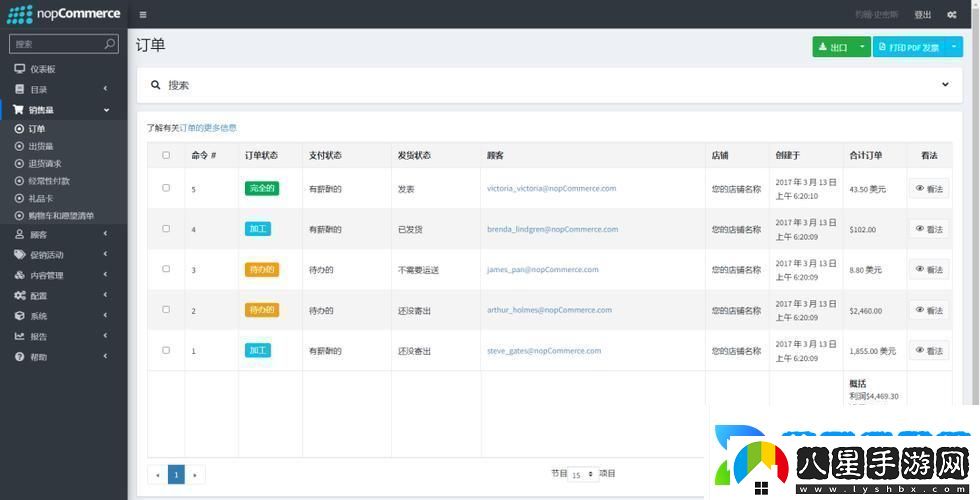Click the 登出 logout link
The image size is (980, 500).
point(922,14)
